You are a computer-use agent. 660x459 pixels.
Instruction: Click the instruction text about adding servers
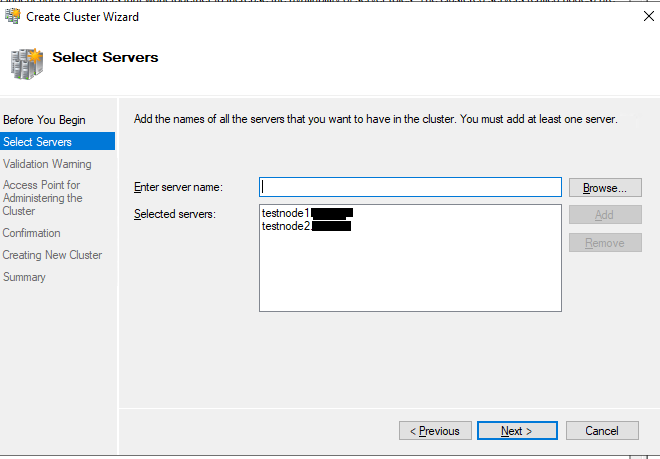click(x=375, y=119)
